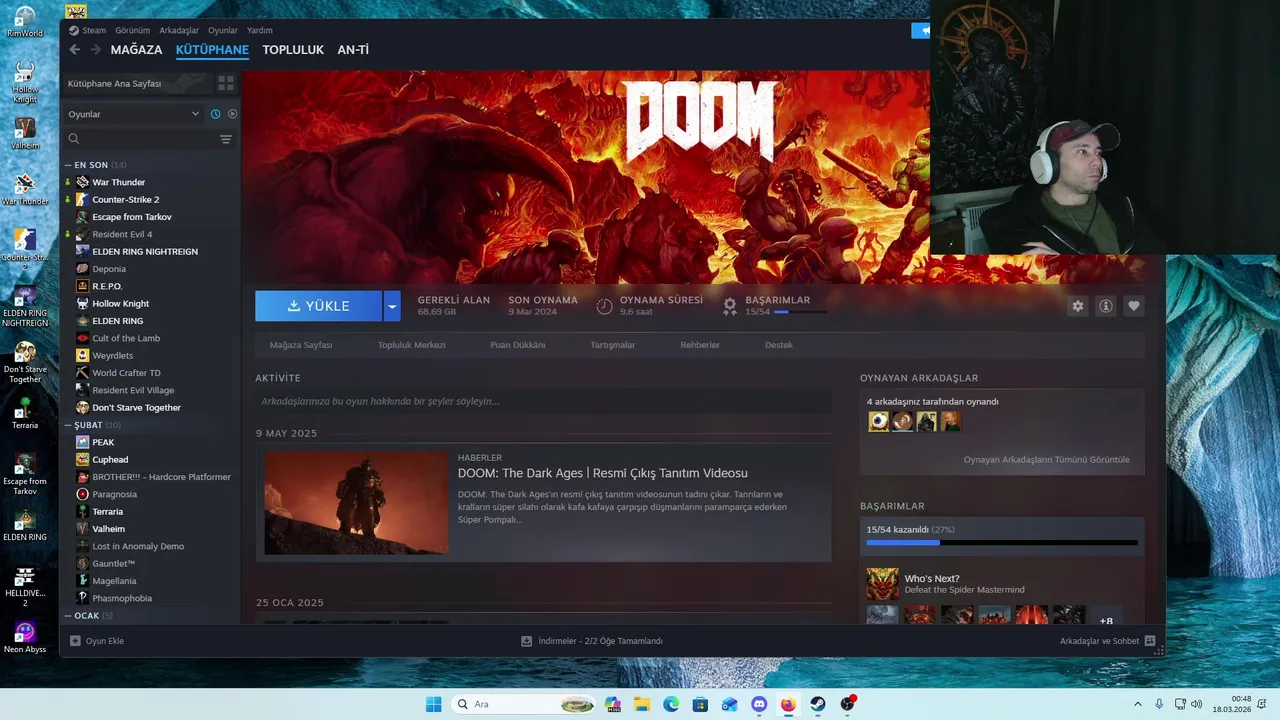Click first friend avatar in Oynayan Arkadaşlar
Screen dimensions: 1280x720
pyautogui.click(x=878, y=422)
